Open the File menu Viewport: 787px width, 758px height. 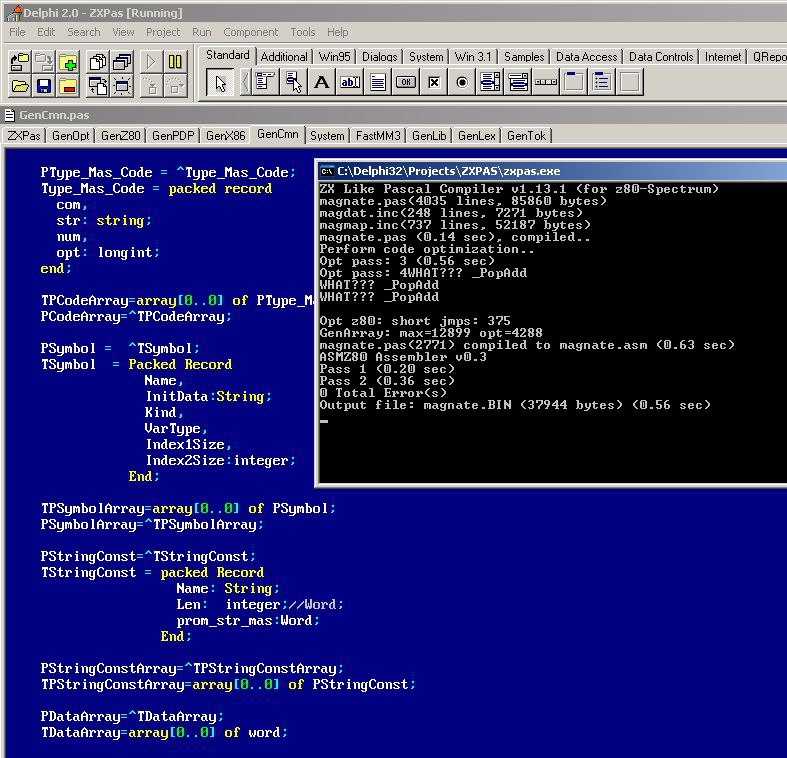click(x=17, y=32)
